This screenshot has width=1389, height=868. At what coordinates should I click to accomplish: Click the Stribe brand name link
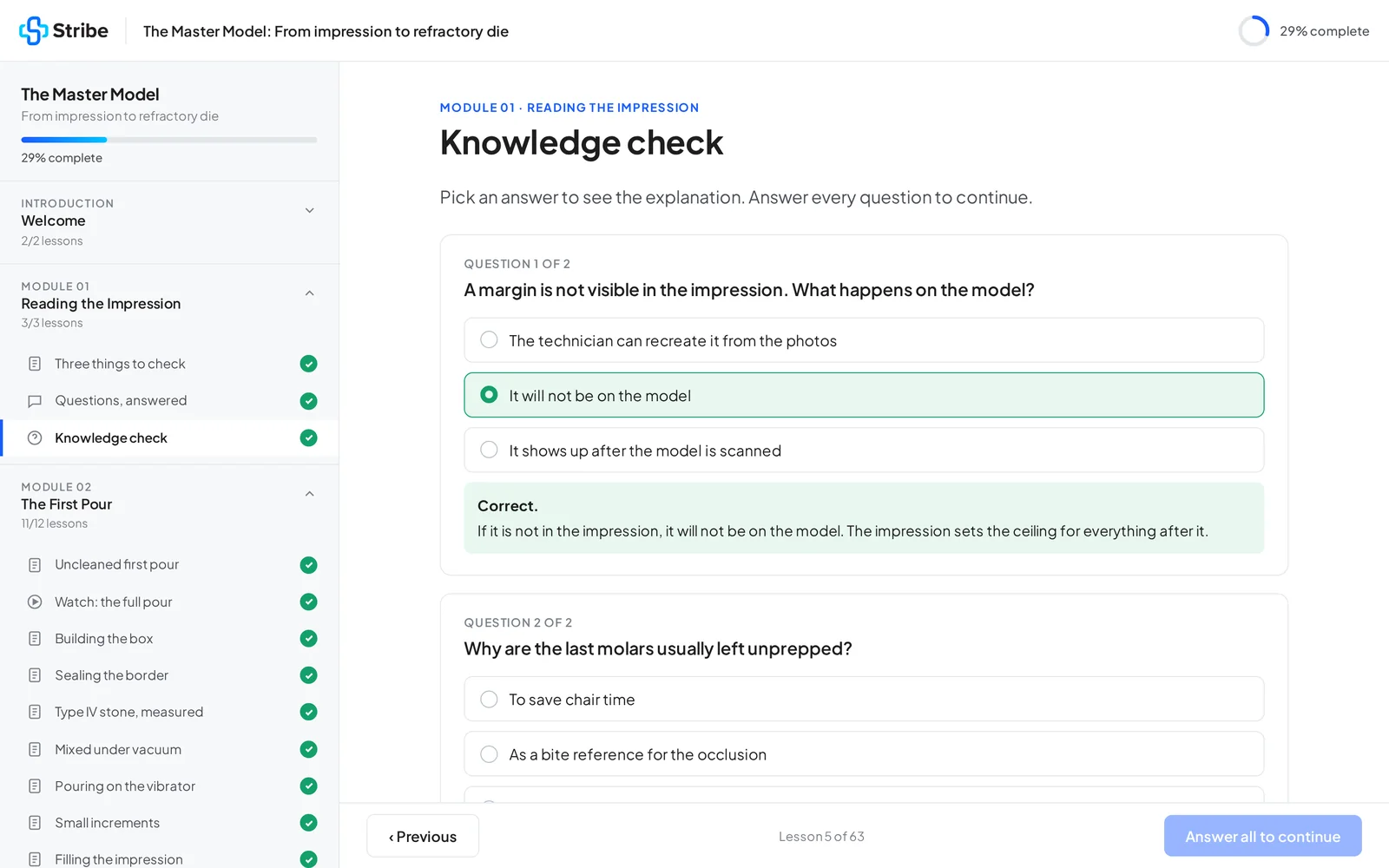click(x=81, y=30)
